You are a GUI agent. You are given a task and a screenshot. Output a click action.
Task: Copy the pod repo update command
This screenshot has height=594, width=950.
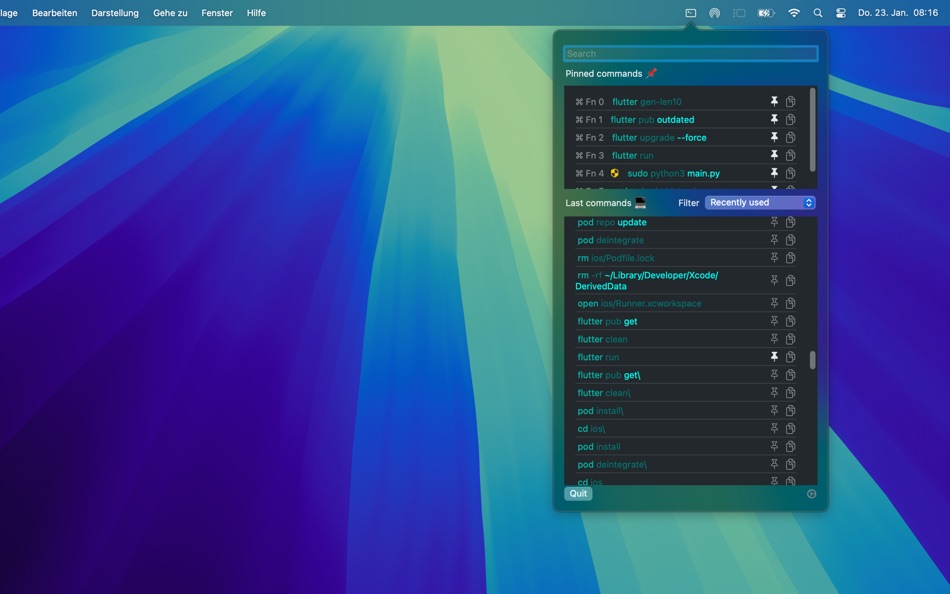click(x=791, y=222)
